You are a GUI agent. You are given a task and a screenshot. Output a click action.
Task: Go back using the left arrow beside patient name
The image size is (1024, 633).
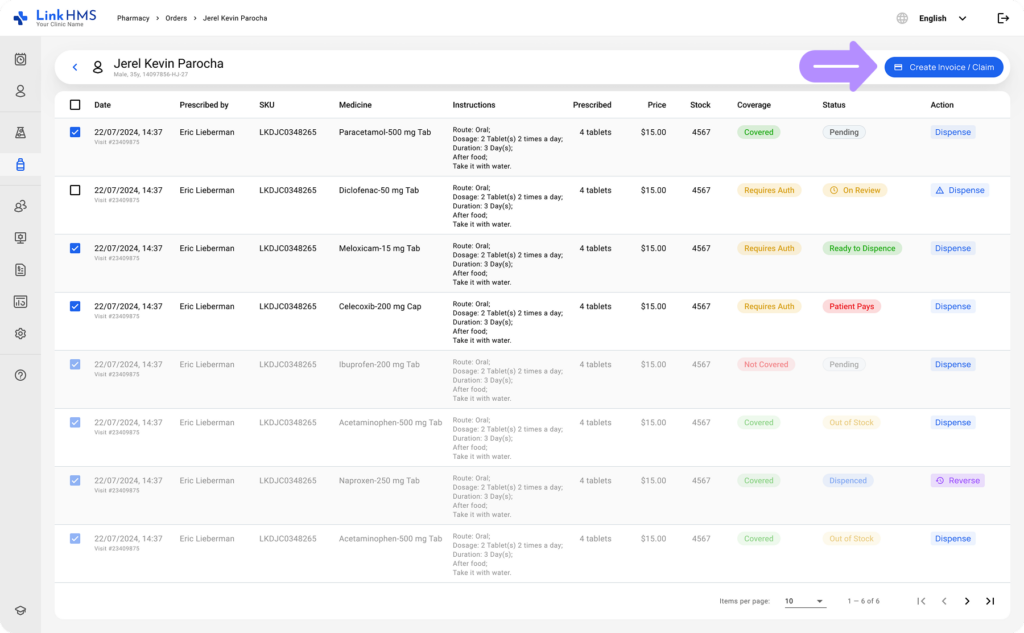coord(75,67)
